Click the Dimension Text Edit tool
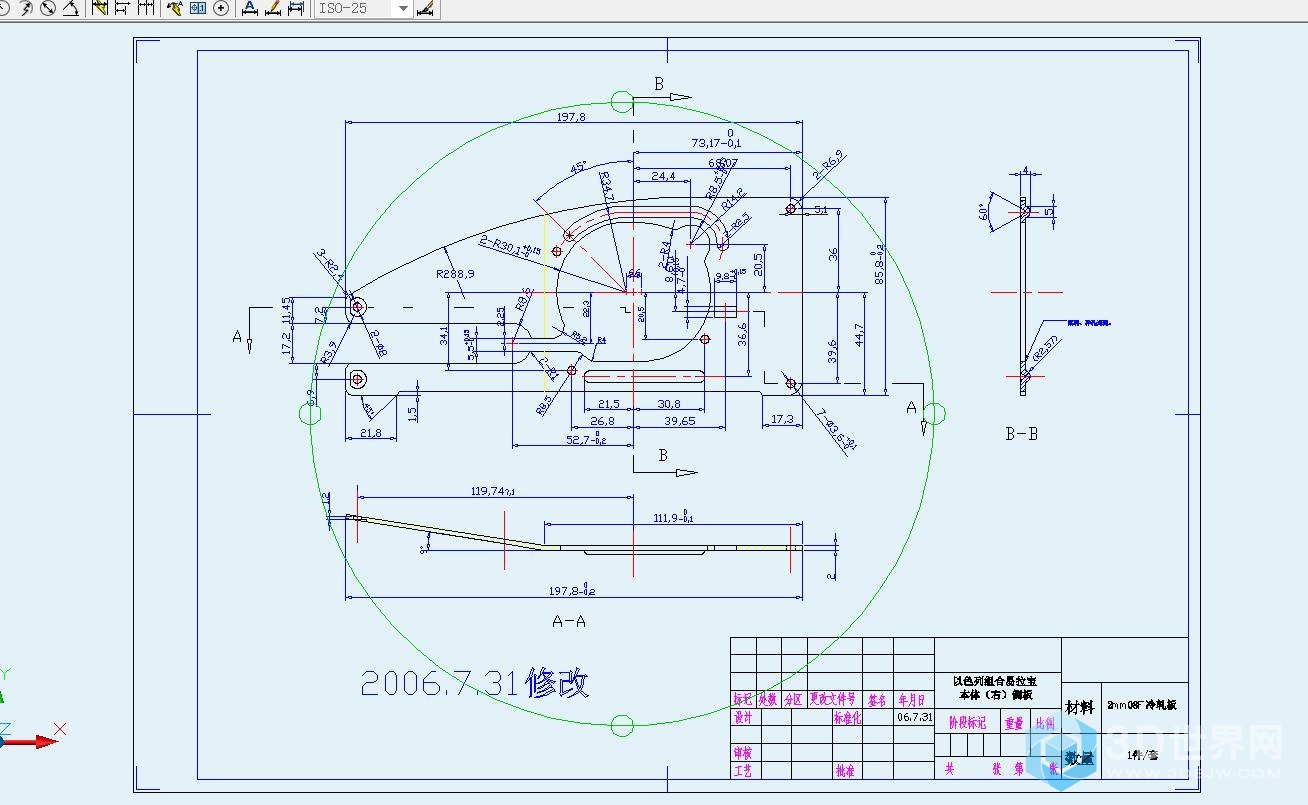The image size is (1308, 805). [272, 8]
